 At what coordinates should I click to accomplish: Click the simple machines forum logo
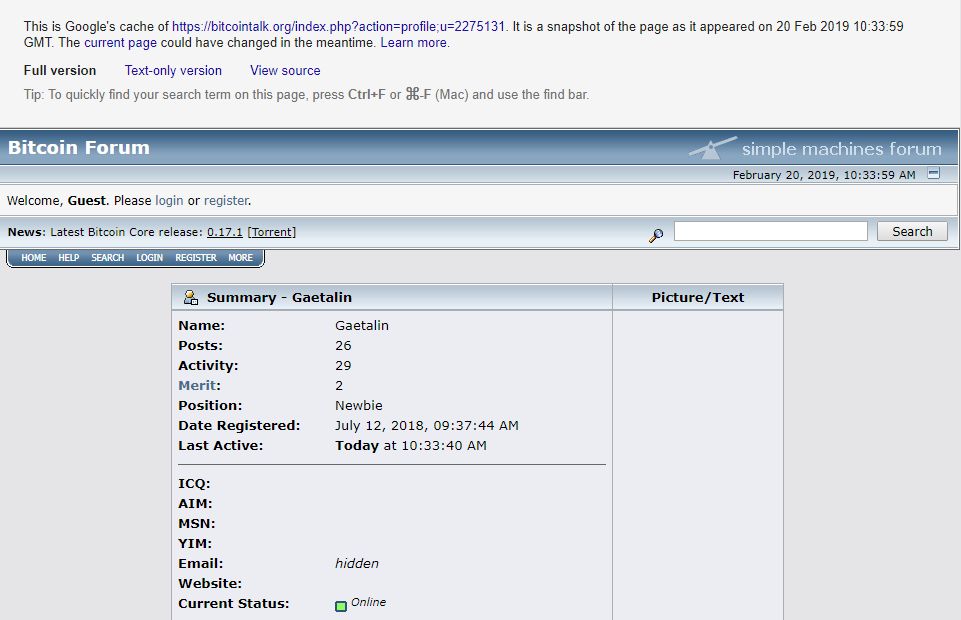(815, 148)
